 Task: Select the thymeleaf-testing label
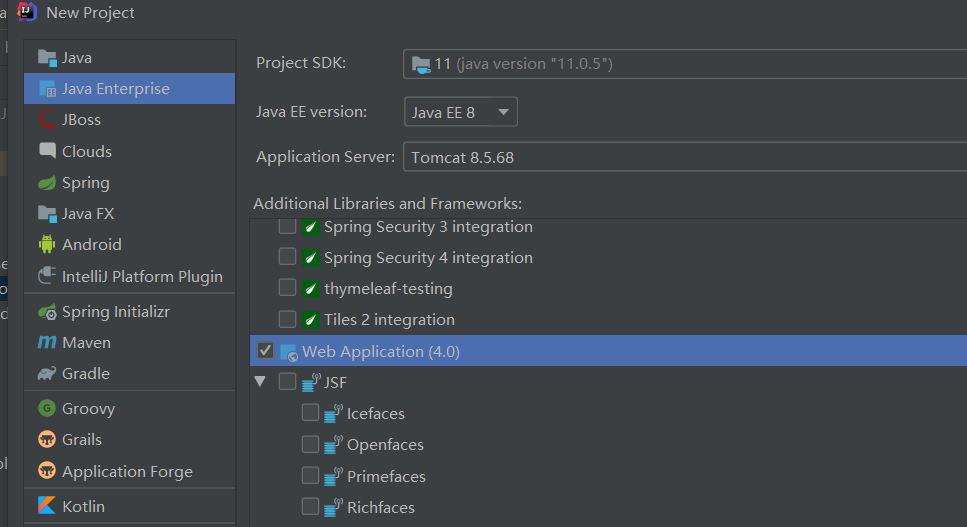point(389,289)
